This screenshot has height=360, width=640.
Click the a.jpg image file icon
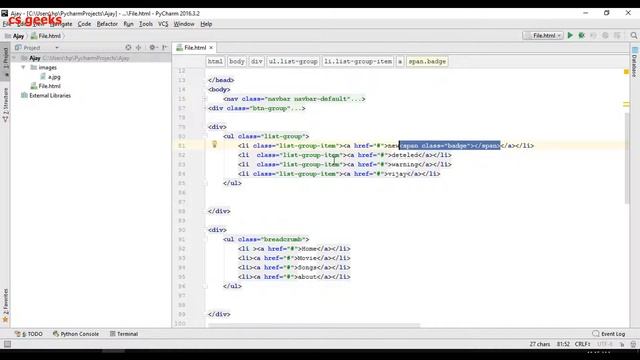point(43,77)
